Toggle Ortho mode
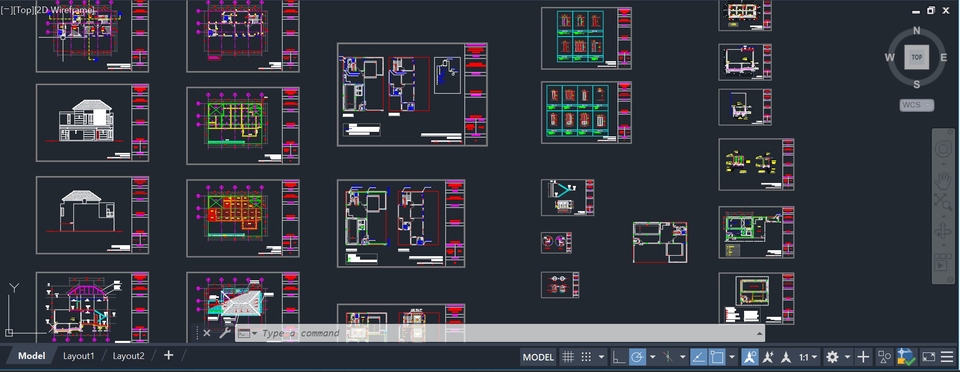This screenshot has width=960, height=372. click(619, 357)
